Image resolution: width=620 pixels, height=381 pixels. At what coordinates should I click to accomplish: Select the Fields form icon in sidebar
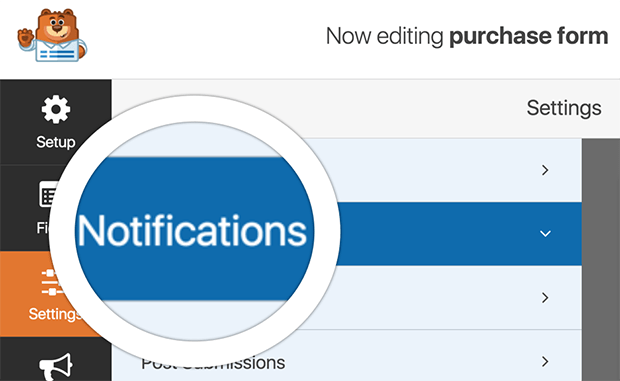49,194
